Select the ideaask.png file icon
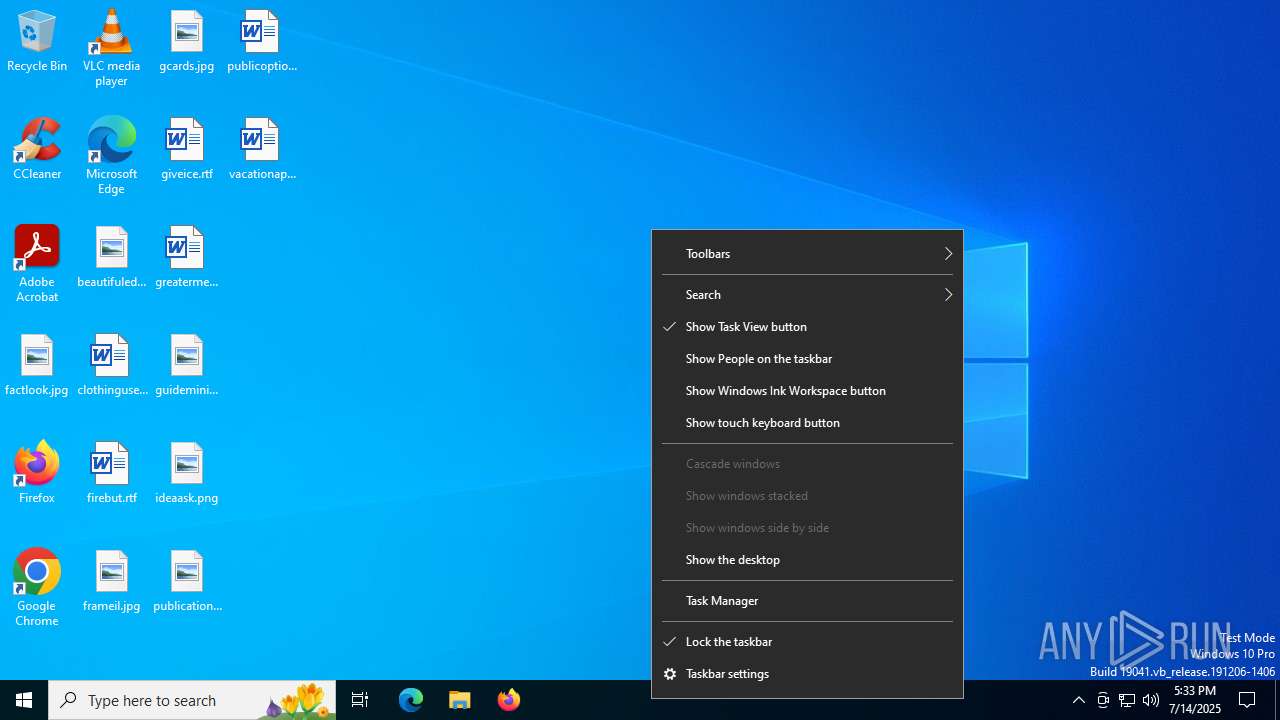 coord(187,474)
